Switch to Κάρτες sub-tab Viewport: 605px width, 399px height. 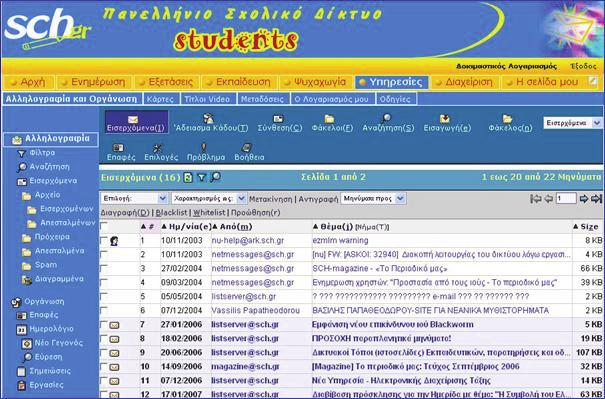pyautogui.click(x=160, y=99)
